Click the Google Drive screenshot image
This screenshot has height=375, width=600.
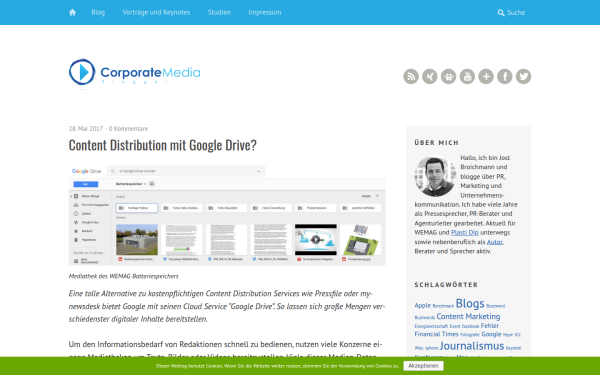pos(227,215)
